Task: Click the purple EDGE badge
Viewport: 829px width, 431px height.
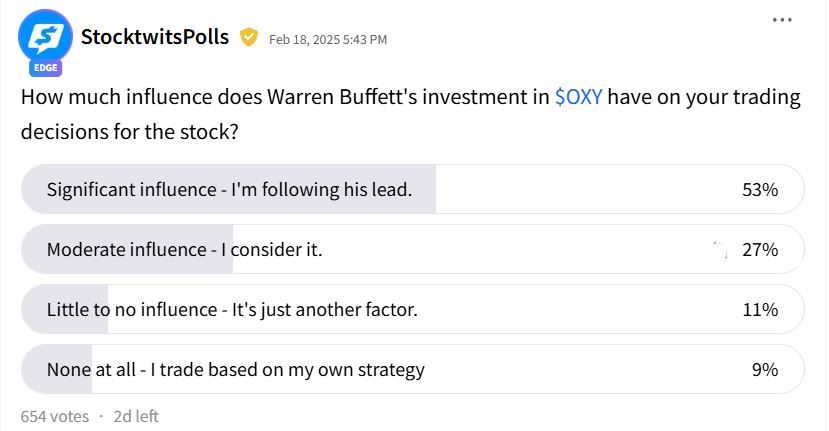Action: (45, 68)
